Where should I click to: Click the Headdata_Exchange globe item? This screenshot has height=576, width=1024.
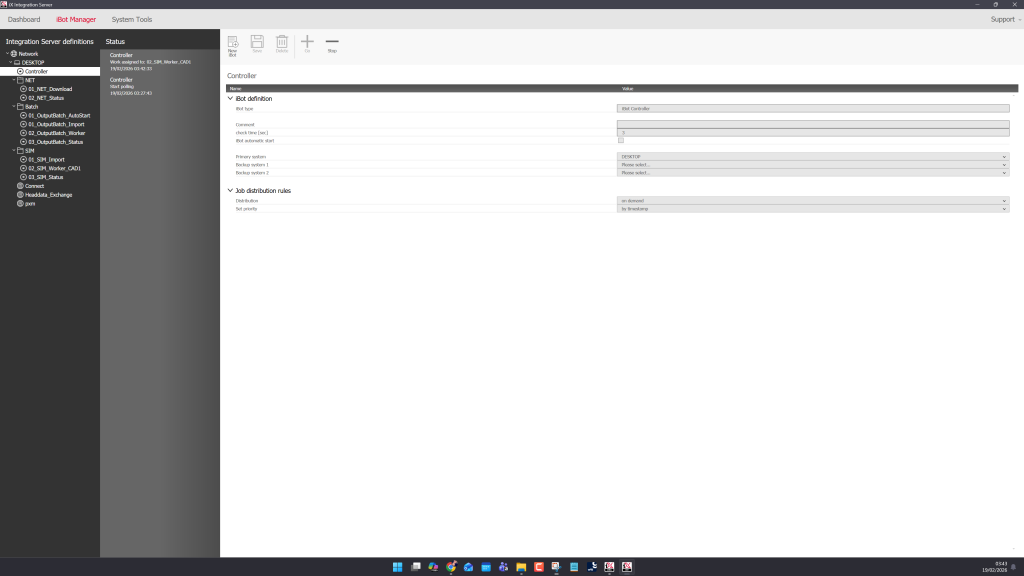click(x=48, y=194)
